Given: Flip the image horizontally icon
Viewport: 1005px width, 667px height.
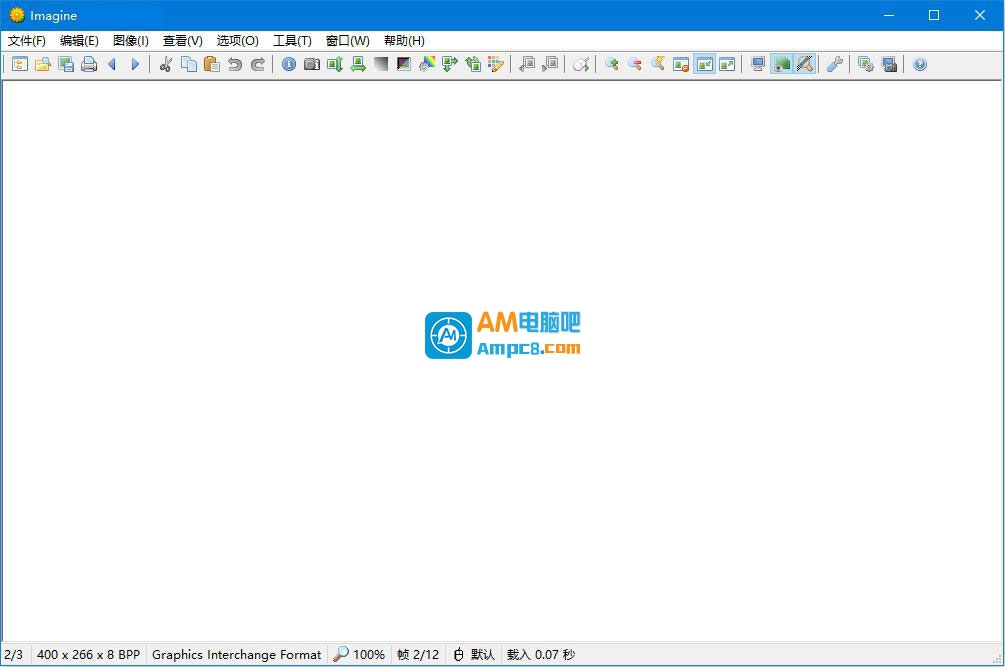Looking at the screenshot, I should click(x=358, y=64).
